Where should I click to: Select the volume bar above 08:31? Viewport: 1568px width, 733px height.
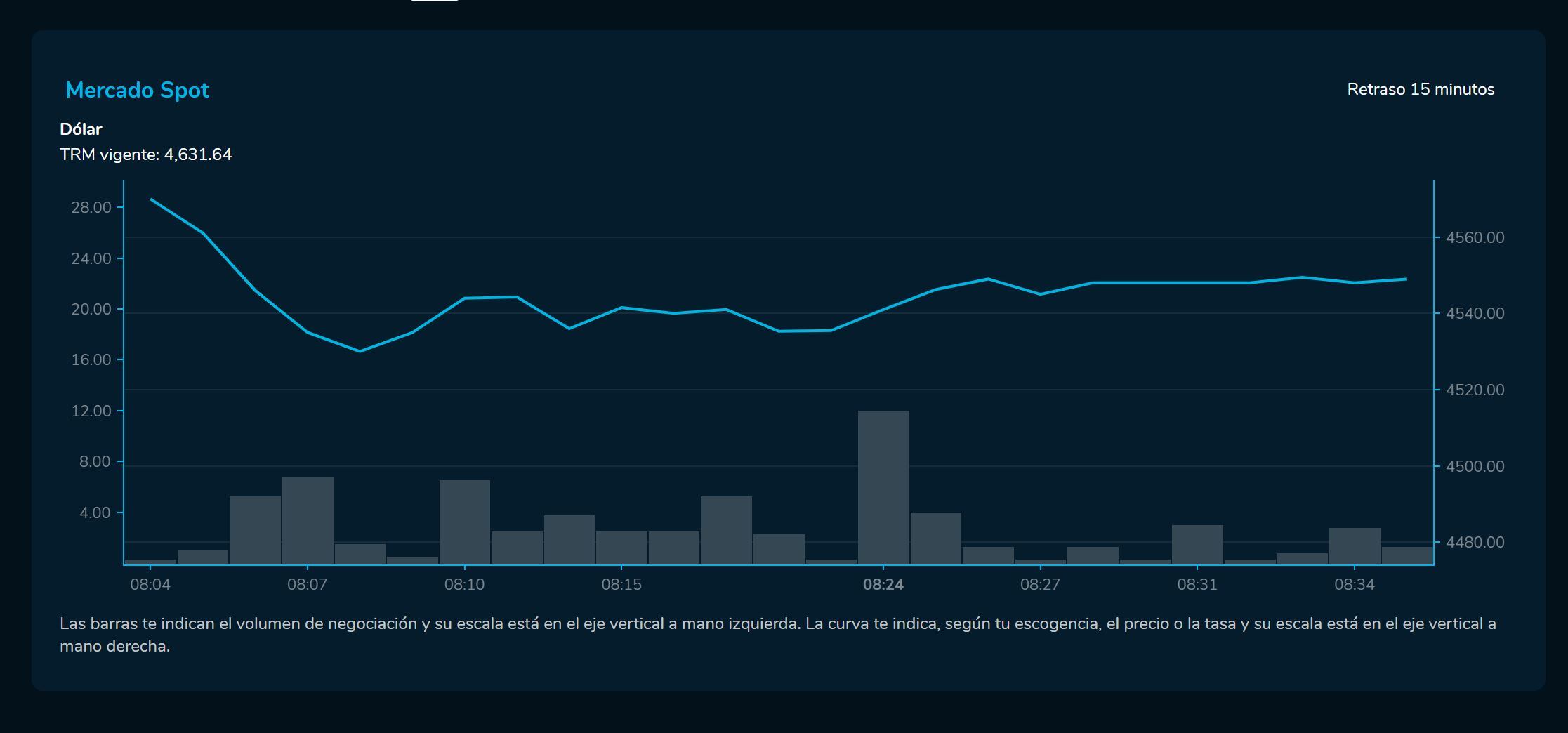click(x=1197, y=544)
